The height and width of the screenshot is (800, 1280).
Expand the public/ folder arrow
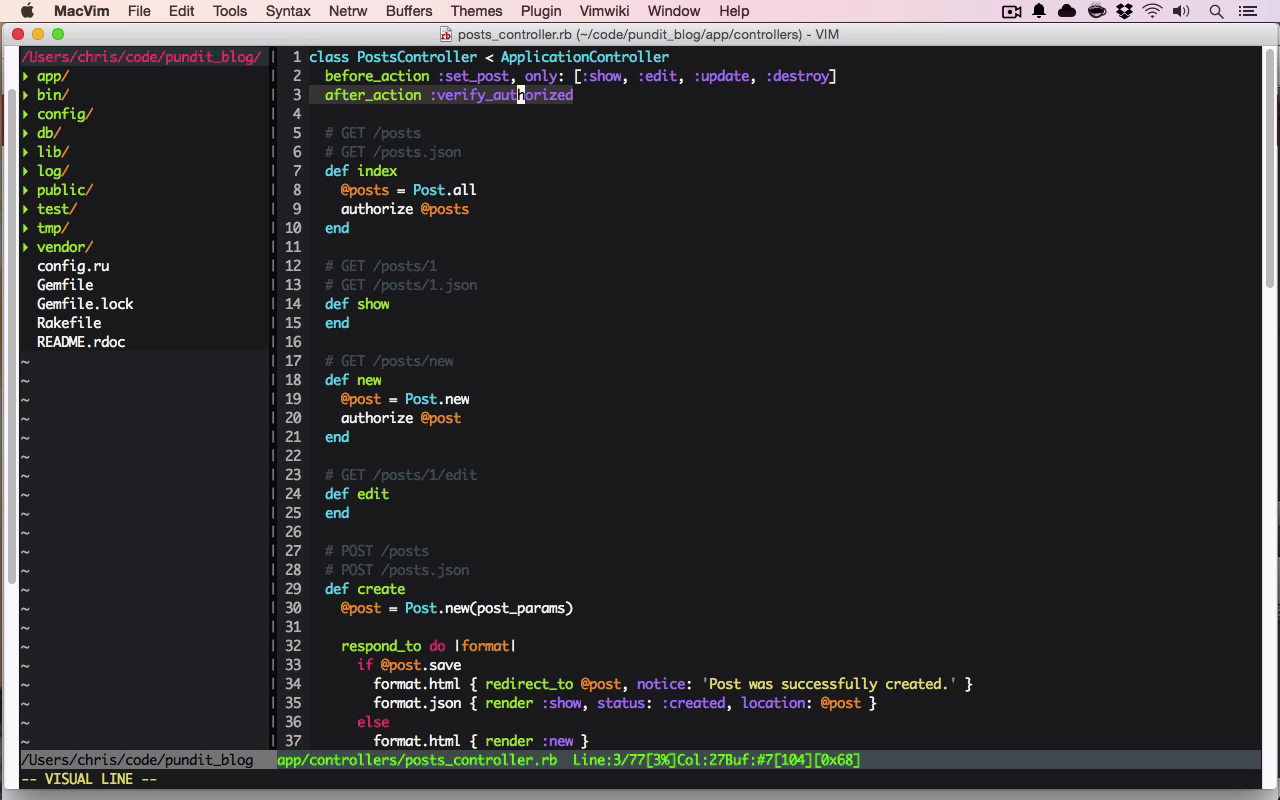[x=26, y=190]
